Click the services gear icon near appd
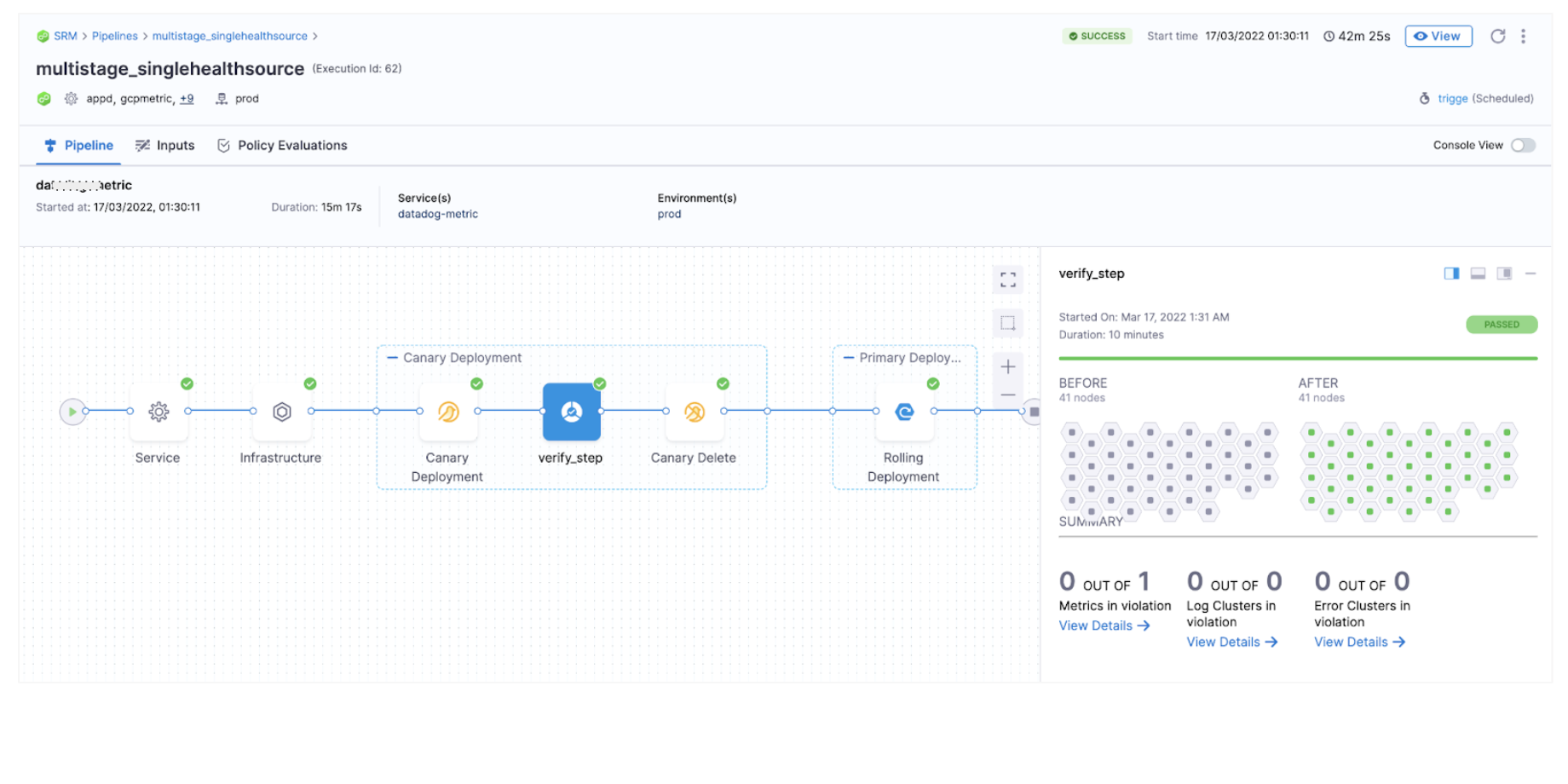Image resolution: width=1568 pixels, height=784 pixels. pyautogui.click(x=72, y=99)
